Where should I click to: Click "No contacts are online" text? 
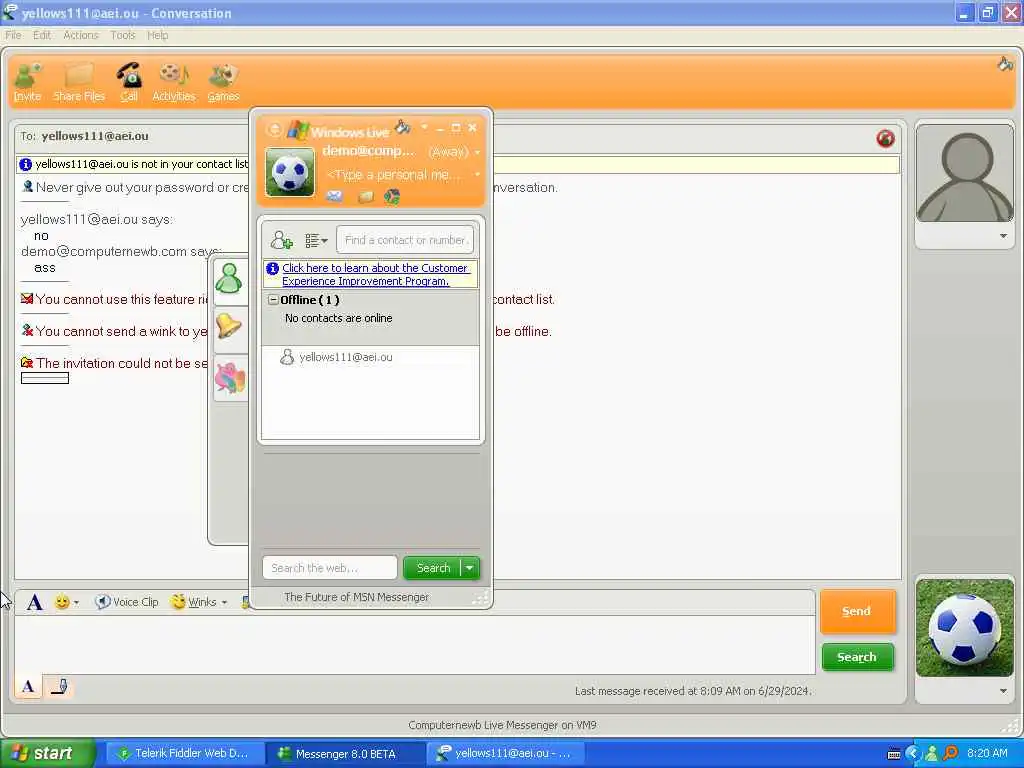click(338, 318)
